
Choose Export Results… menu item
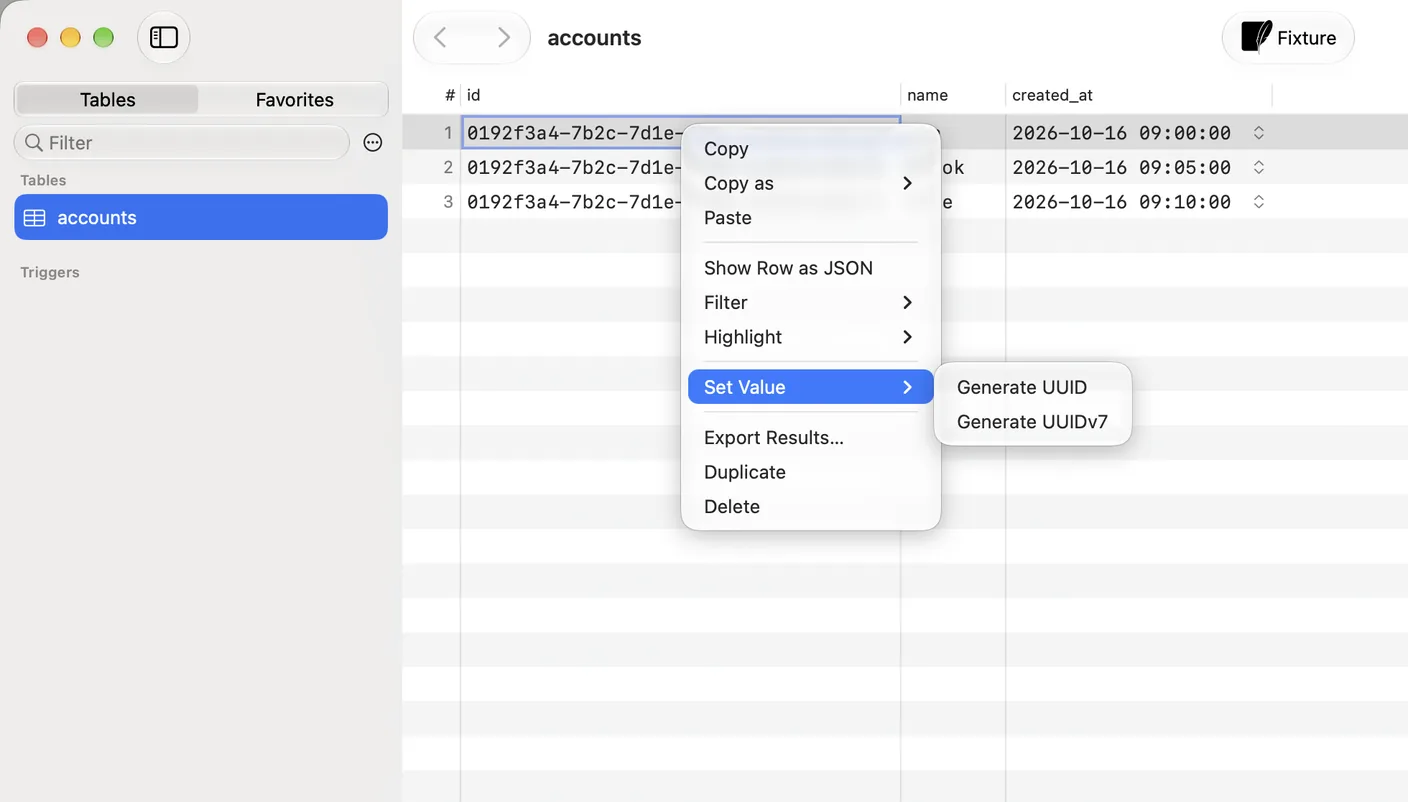click(811, 438)
